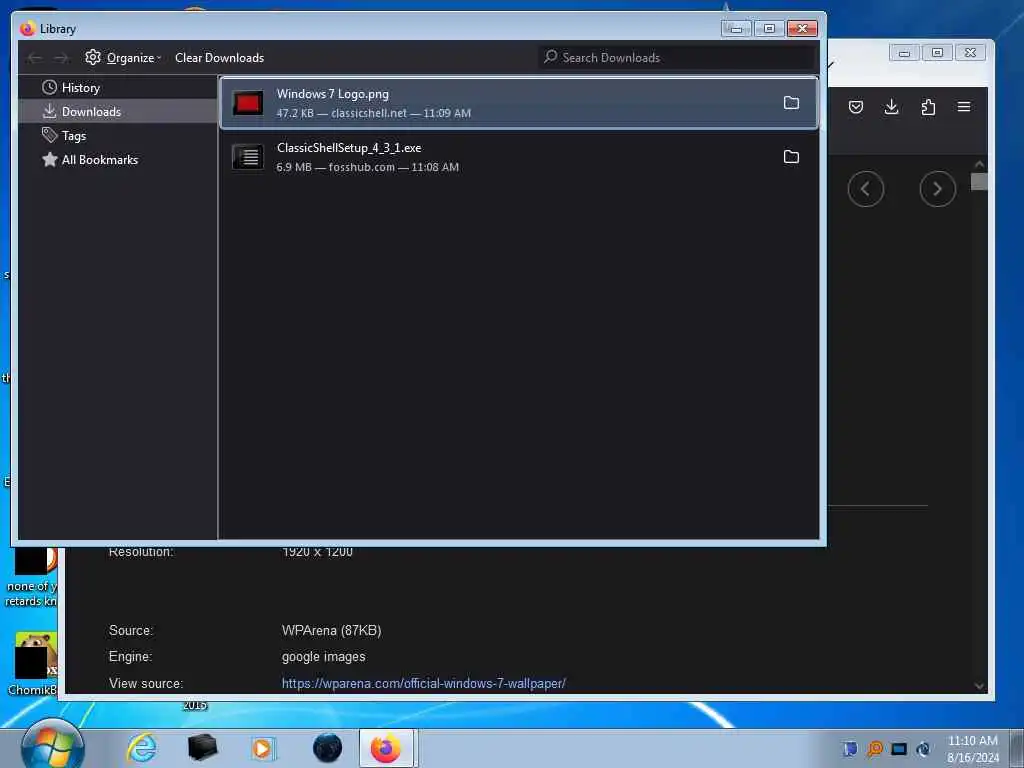1024x768 pixels.
Task: Click the browser page scrollbar thumb
Action: [979, 181]
